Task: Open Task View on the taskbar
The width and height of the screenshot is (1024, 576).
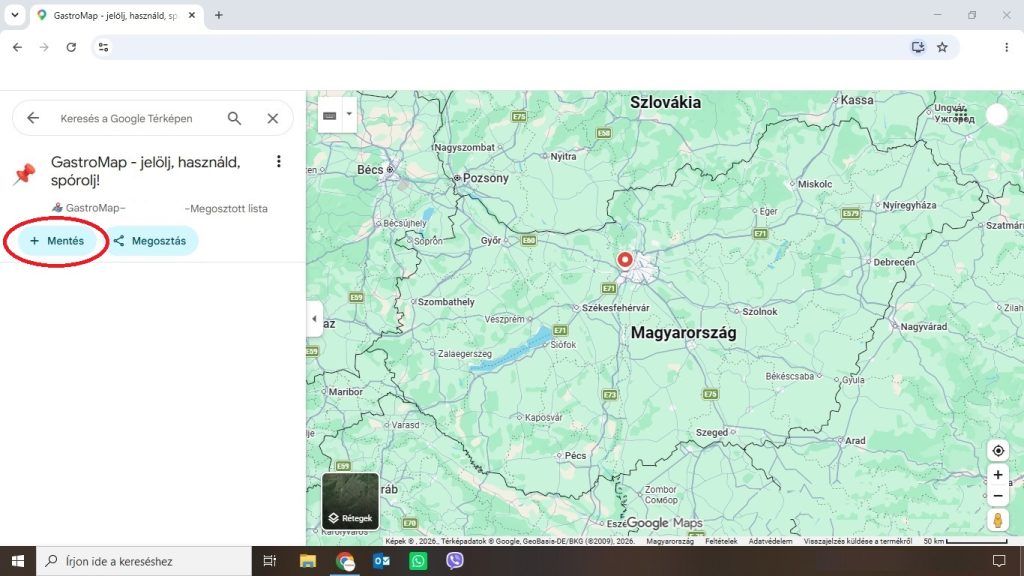Action: [269, 561]
